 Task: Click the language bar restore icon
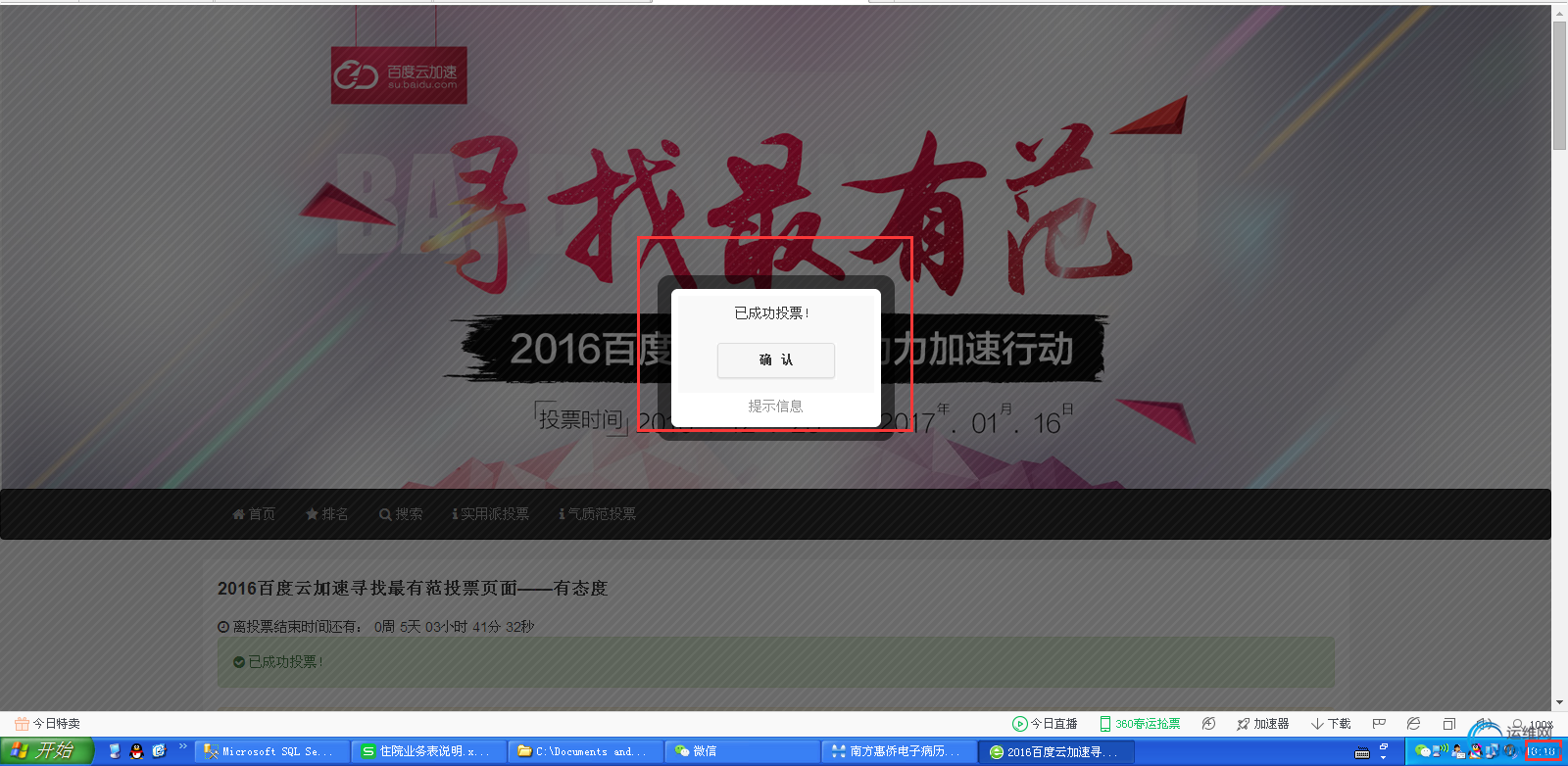click(1384, 746)
